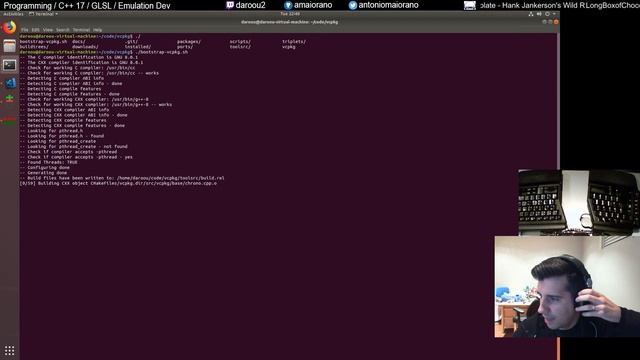
Task: Click the keyboard icon in stream header
Action: [x=470, y=5]
